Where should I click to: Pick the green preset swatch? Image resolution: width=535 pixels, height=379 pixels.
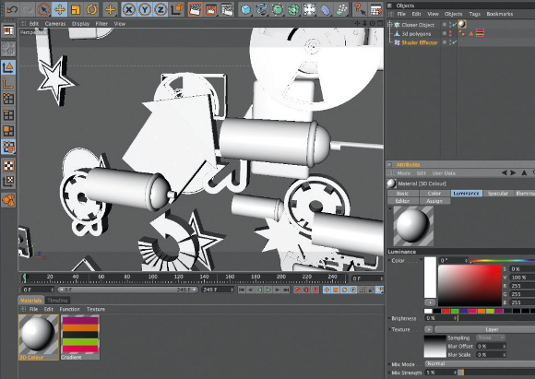[x=454, y=311]
